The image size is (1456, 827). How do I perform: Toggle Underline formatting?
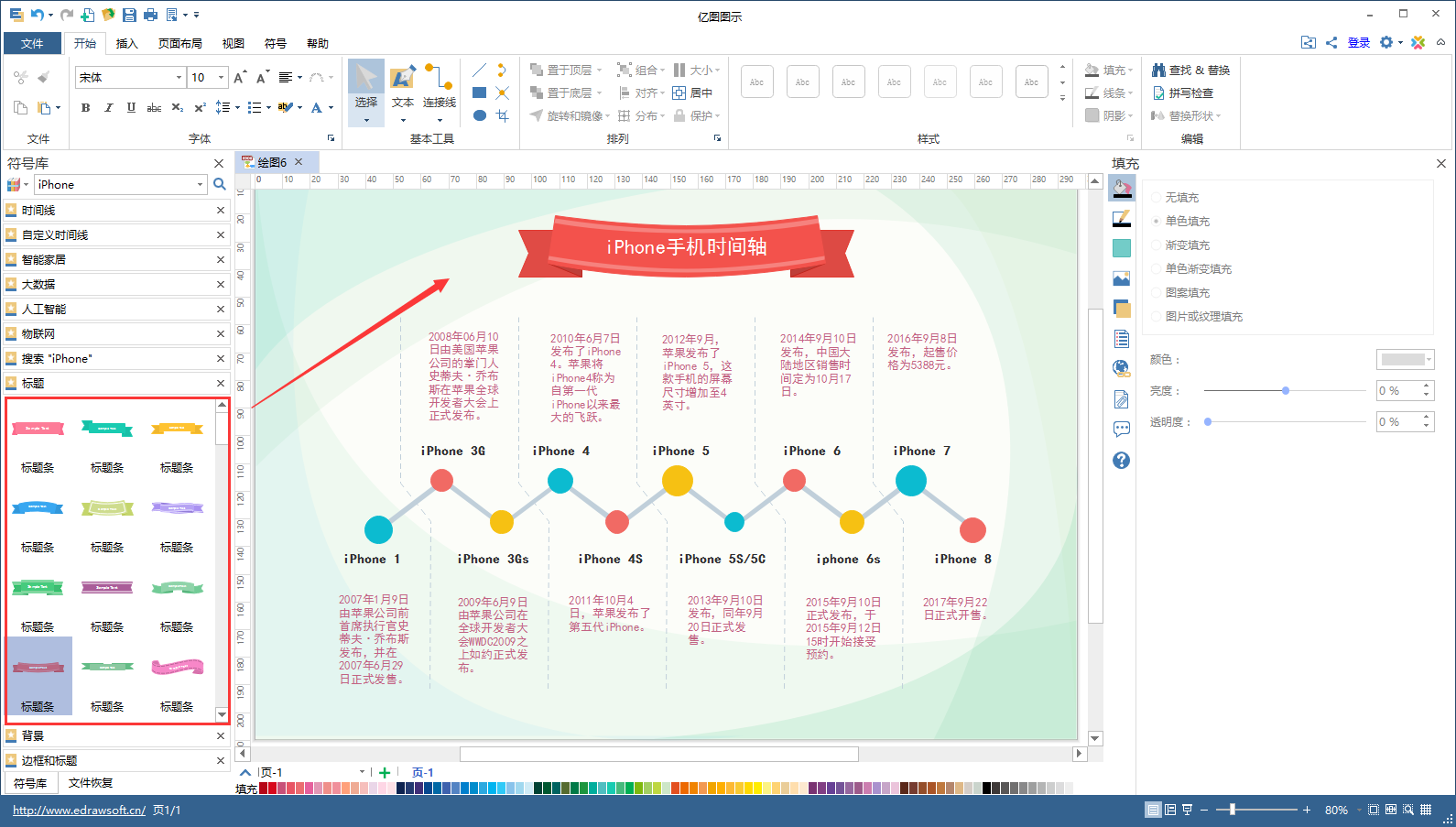click(131, 108)
